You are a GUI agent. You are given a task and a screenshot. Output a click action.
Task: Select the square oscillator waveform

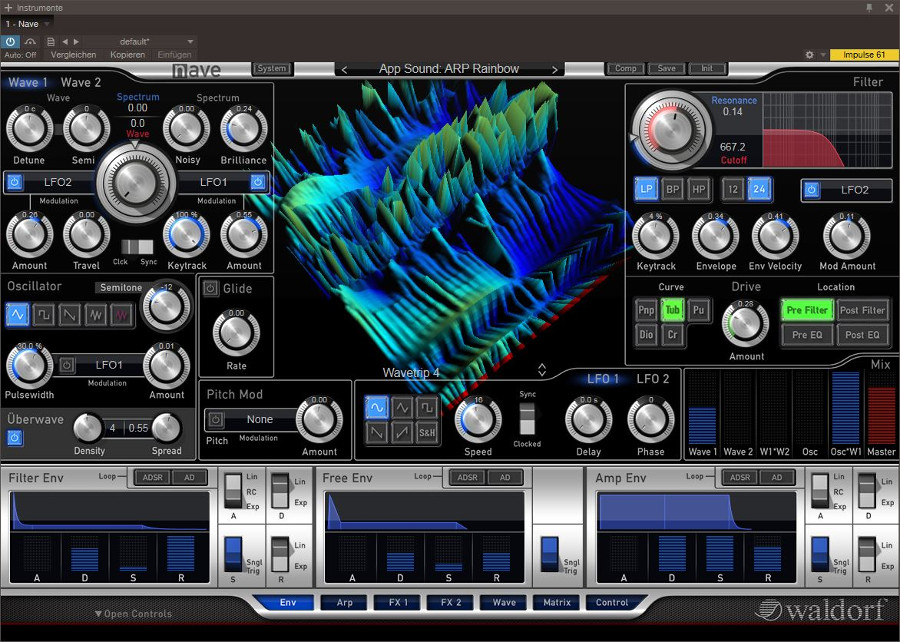(x=44, y=314)
